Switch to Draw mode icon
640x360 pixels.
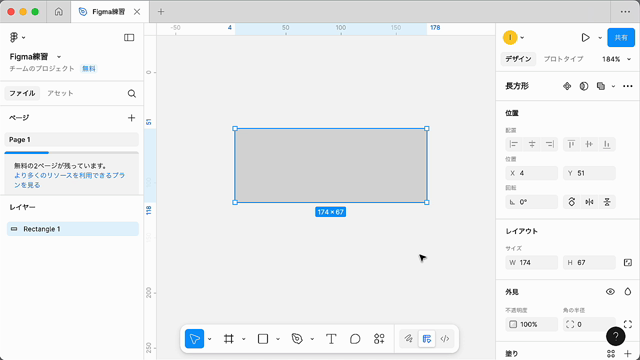(408, 339)
